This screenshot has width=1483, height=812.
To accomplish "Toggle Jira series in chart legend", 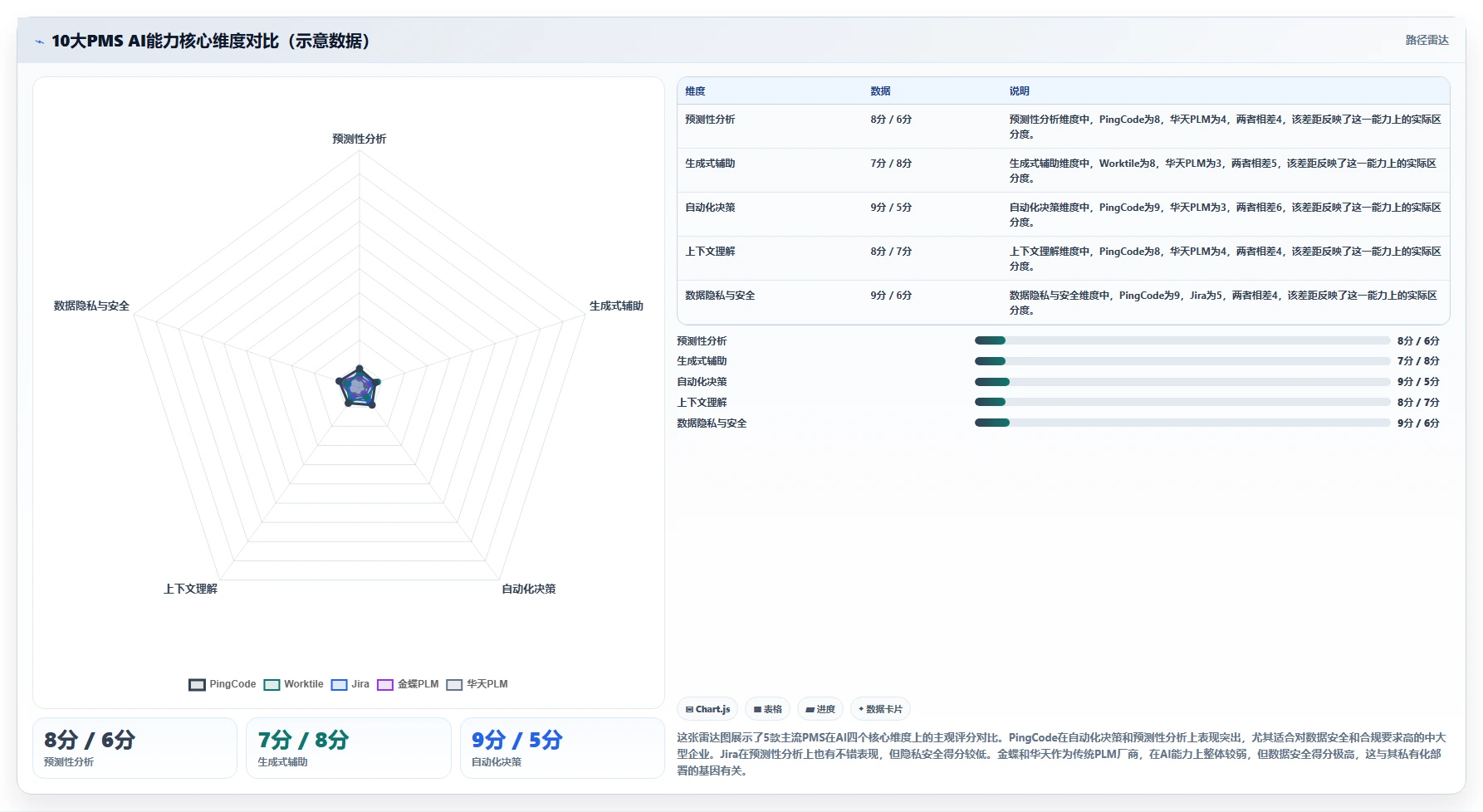I will click(350, 684).
